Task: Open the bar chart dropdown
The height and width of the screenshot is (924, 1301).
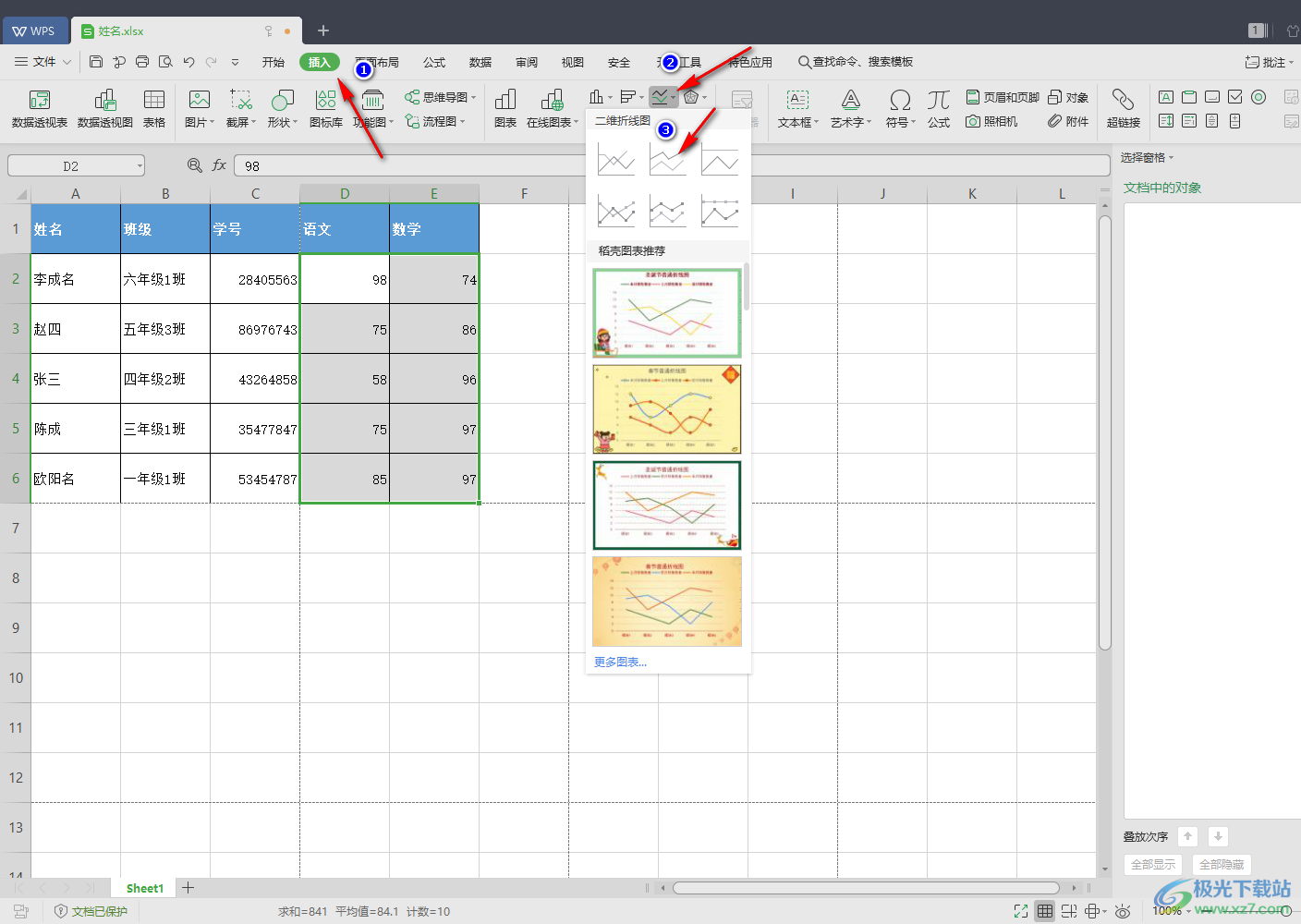Action: pyautogui.click(x=632, y=97)
